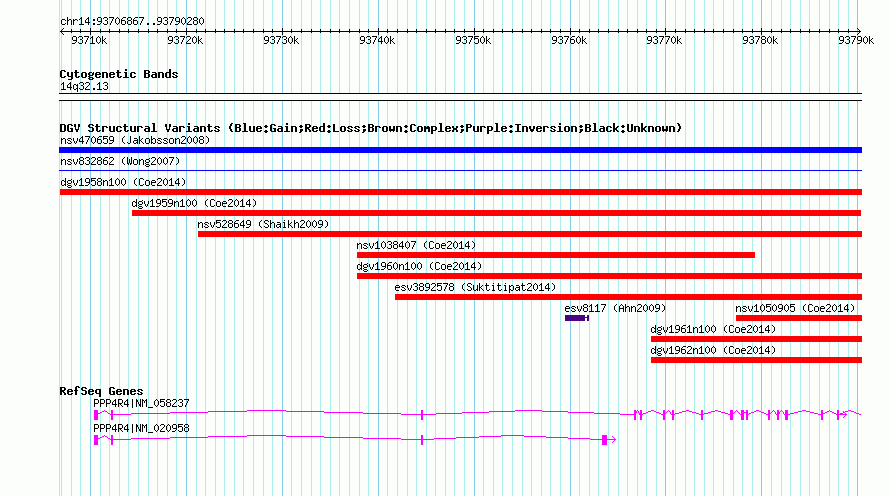Click the left arrowhead of the ruler
Viewport: 890px width, 496px height.
[62, 31]
